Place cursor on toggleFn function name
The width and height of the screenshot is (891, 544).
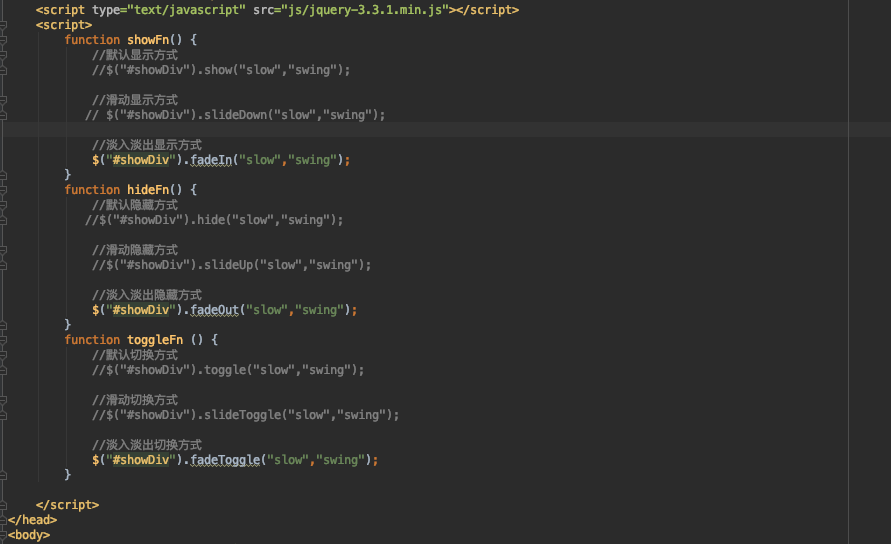tap(155, 340)
